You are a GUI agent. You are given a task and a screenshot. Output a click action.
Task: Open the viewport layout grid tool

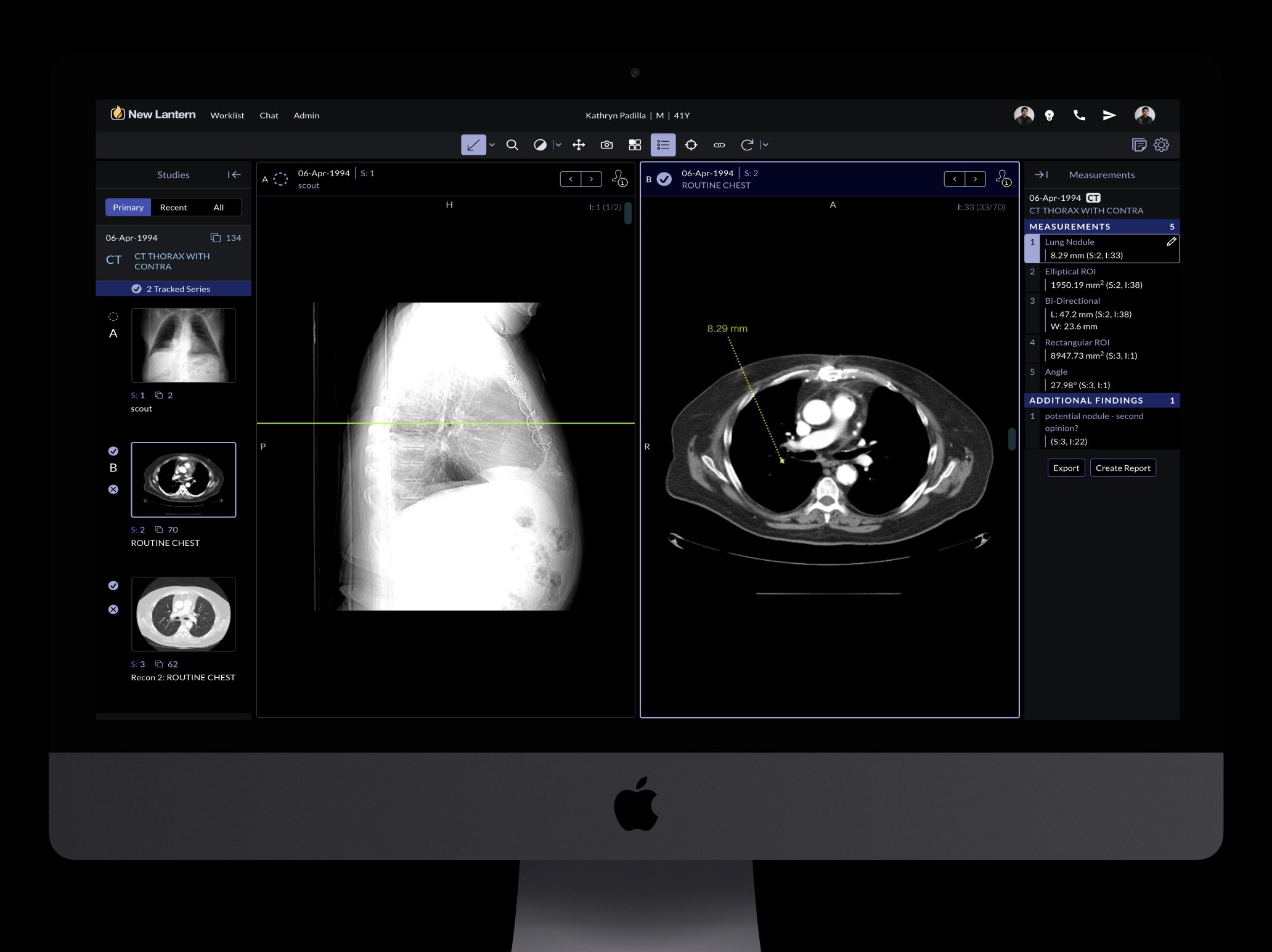(x=635, y=145)
